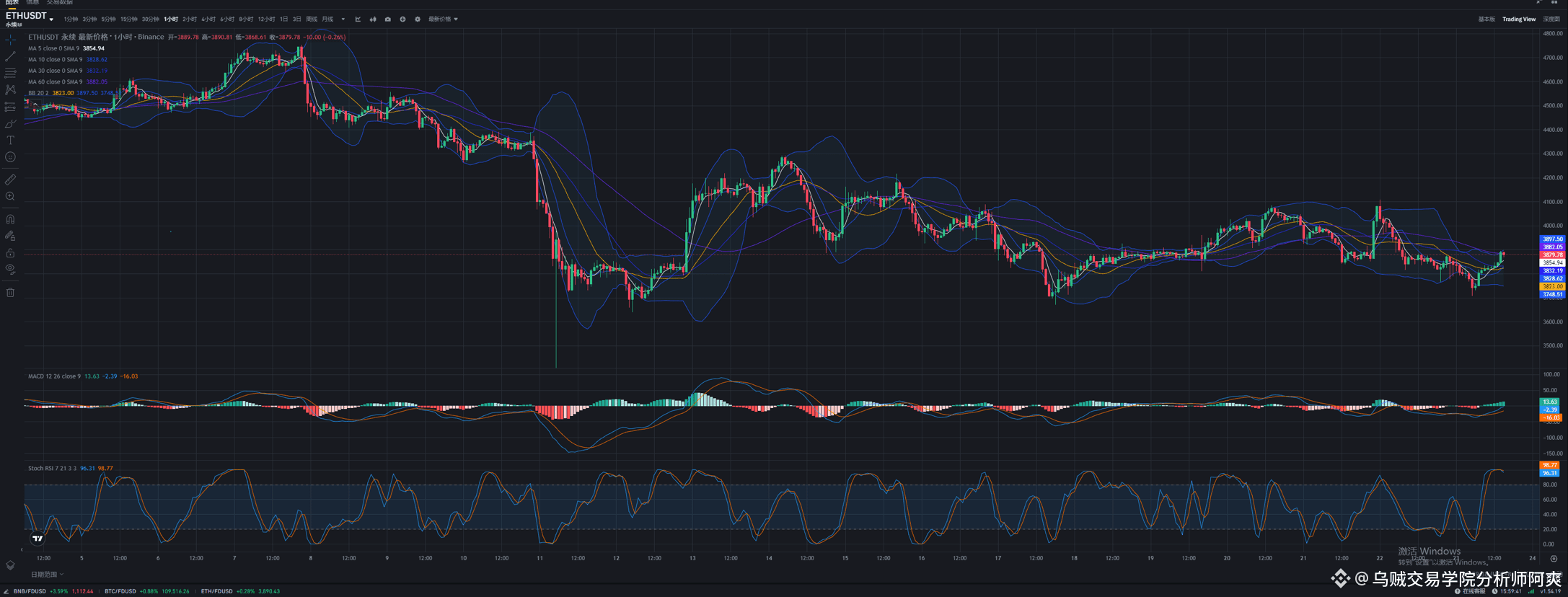Open time axis settings gear icon

pyautogui.click(x=1554, y=558)
